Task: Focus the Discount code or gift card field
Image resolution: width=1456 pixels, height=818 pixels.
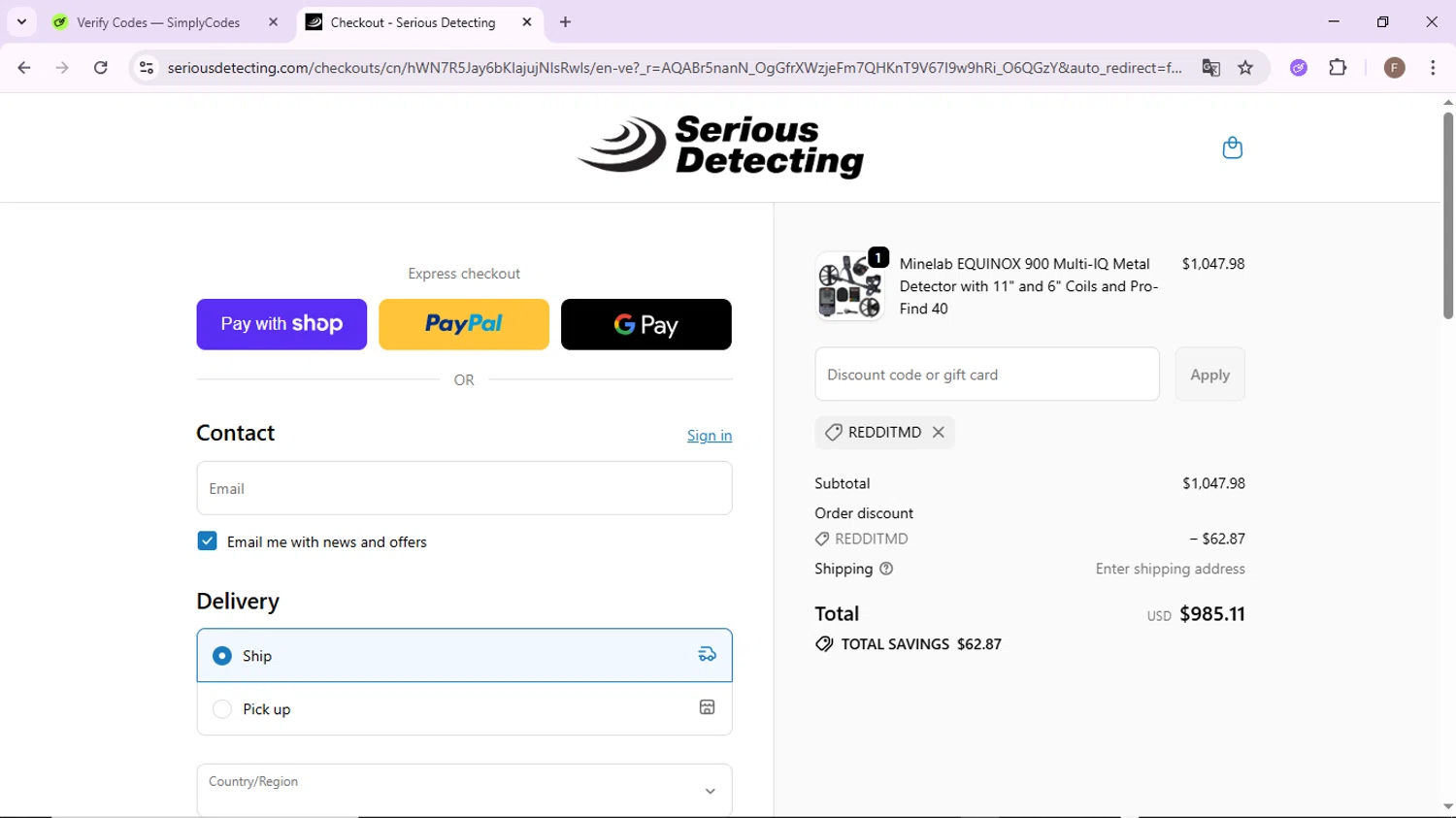Action: [987, 375]
